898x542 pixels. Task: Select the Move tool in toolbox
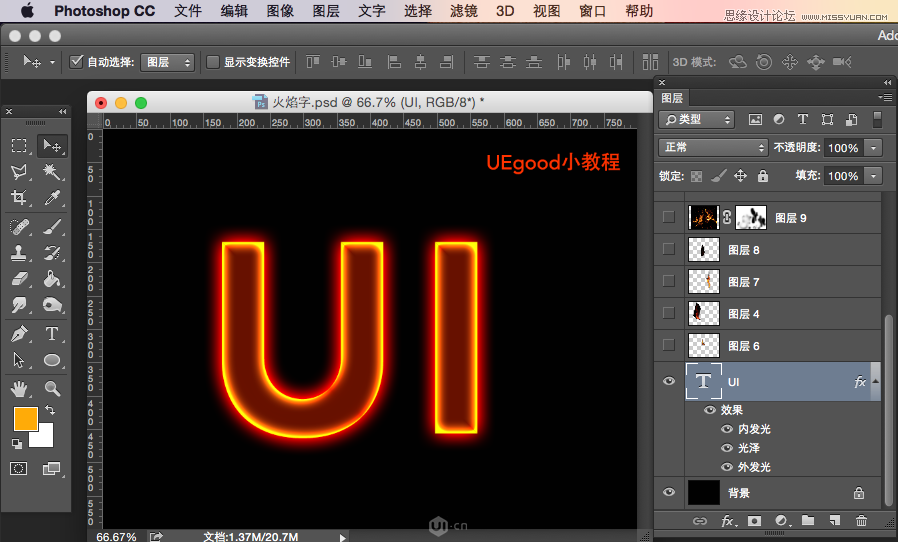point(52,146)
